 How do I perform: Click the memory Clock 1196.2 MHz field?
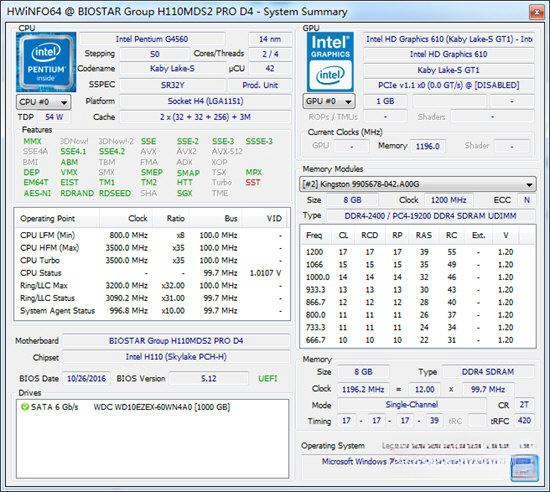click(363, 390)
